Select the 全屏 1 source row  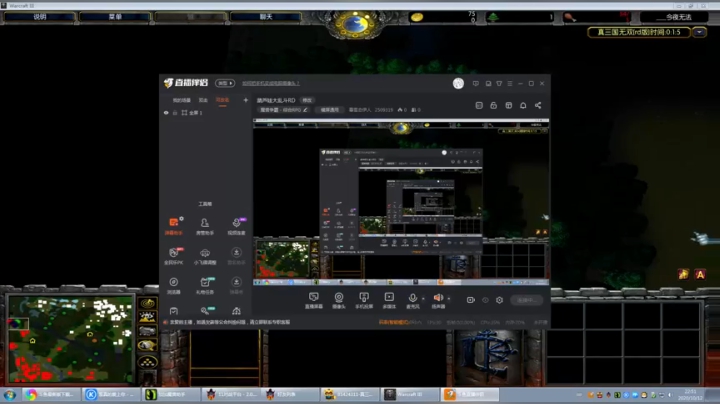tap(205, 113)
